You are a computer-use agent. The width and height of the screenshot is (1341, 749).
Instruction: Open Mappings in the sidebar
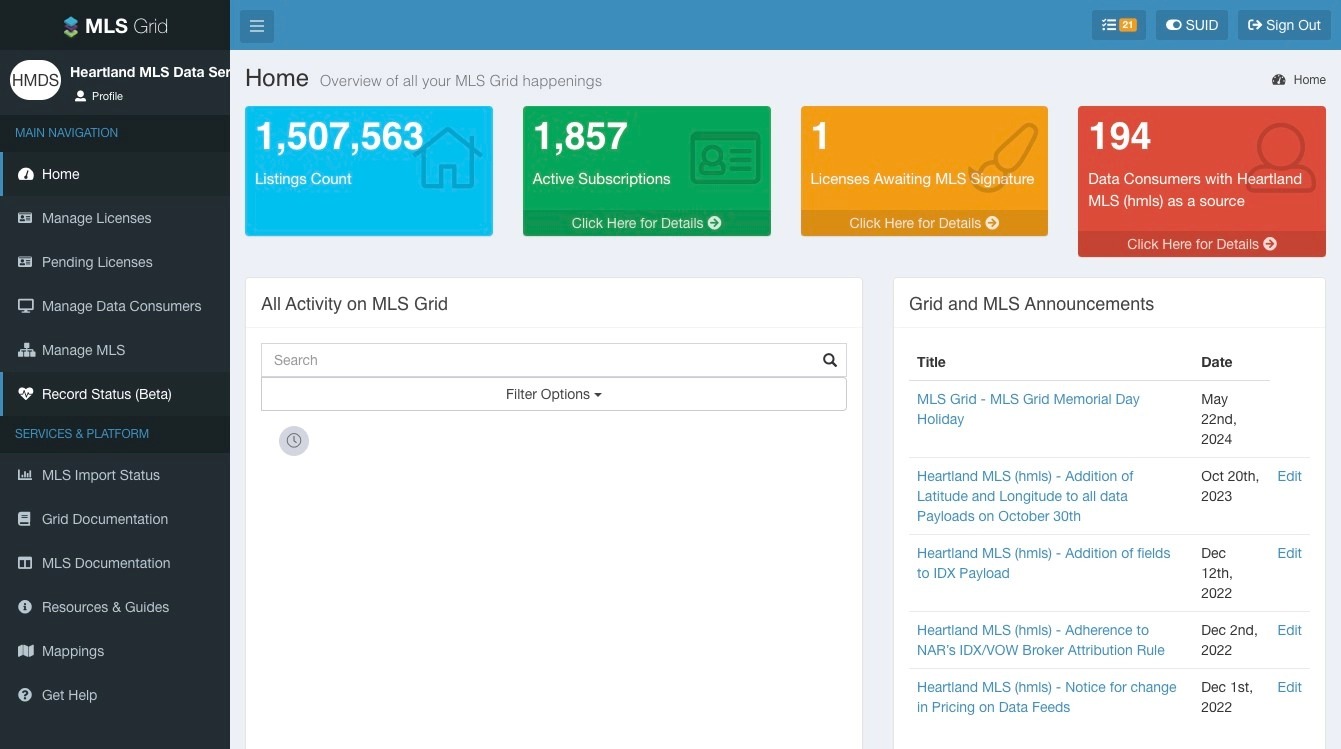115,651
